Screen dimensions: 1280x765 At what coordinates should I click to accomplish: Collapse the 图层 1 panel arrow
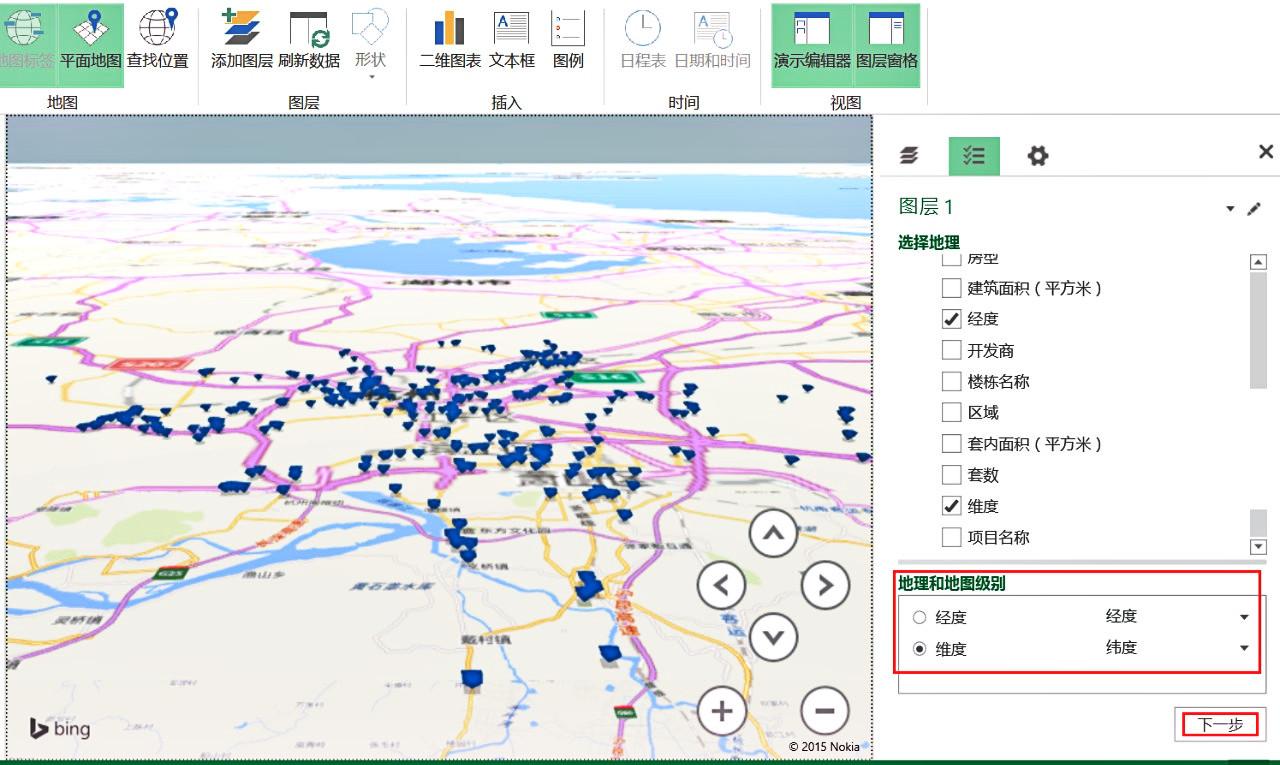[1230, 209]
